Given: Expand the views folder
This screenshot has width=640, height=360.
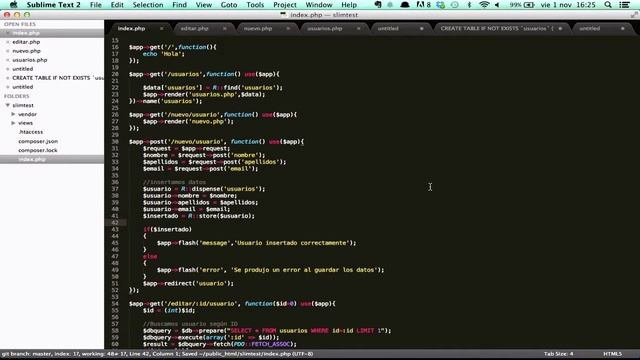Looking at the screenshot, I should (x=13, y=123).
